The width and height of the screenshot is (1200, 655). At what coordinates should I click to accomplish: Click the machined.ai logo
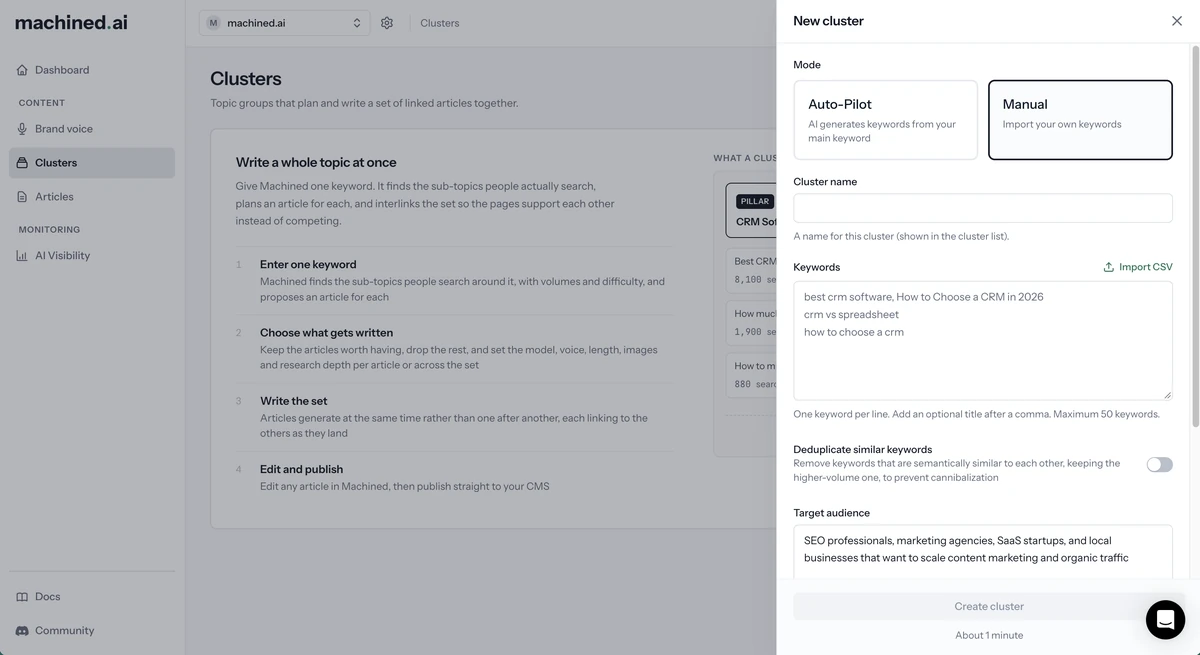71,22
